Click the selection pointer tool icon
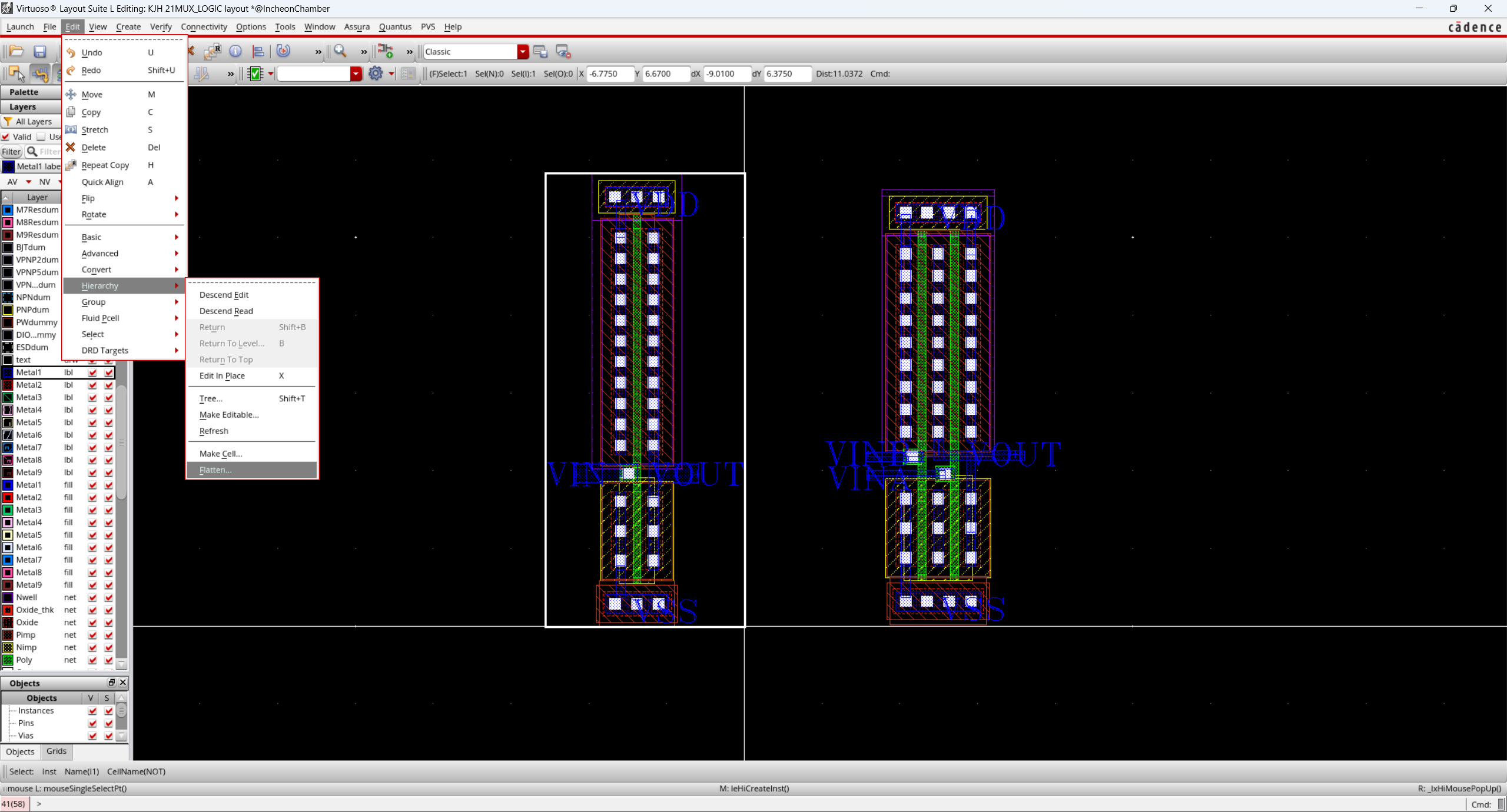 16,74
